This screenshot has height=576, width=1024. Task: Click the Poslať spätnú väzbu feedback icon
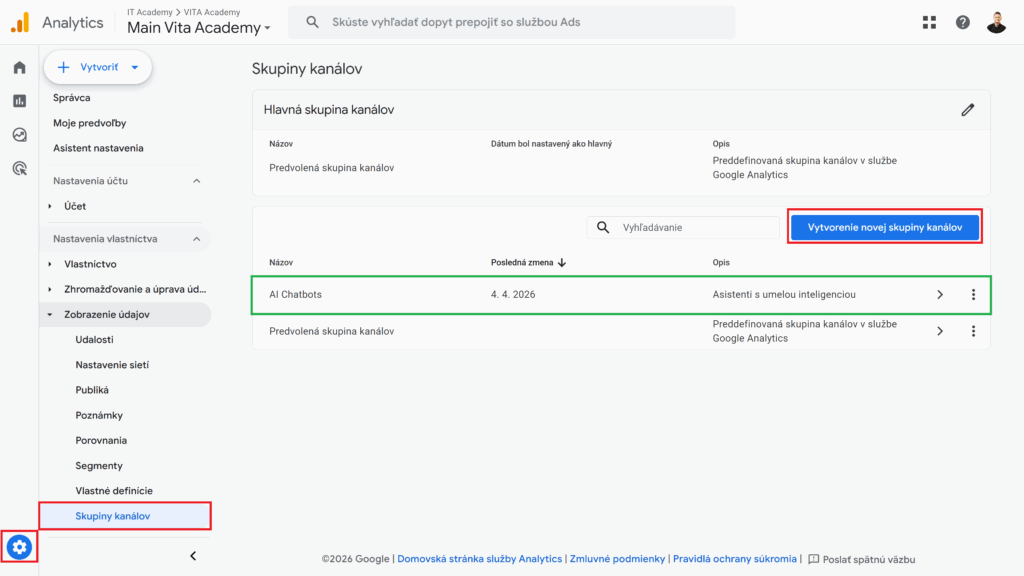coord(814,559)
